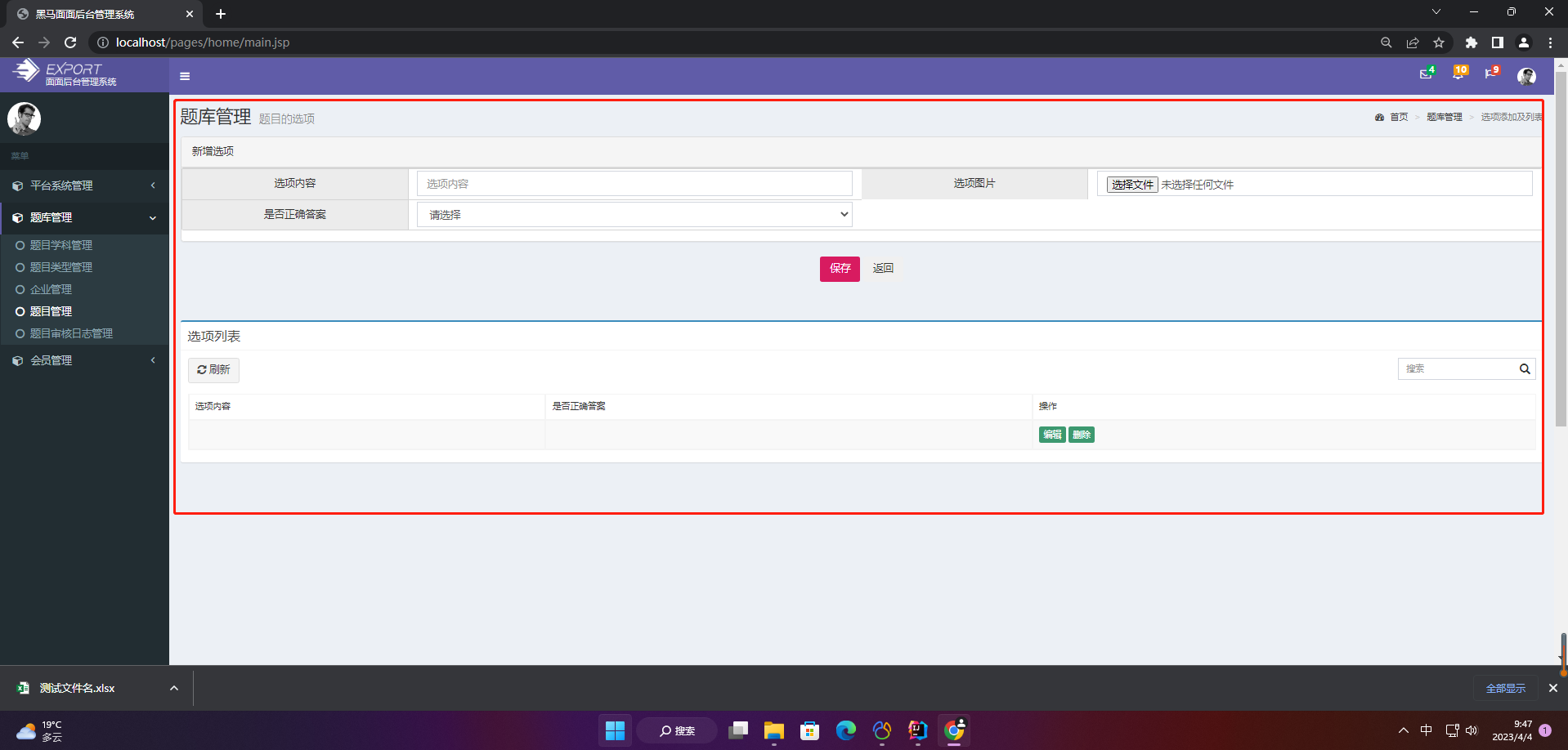Open downloaded file 测试文件名.xlsx

[x=77, y=688]
